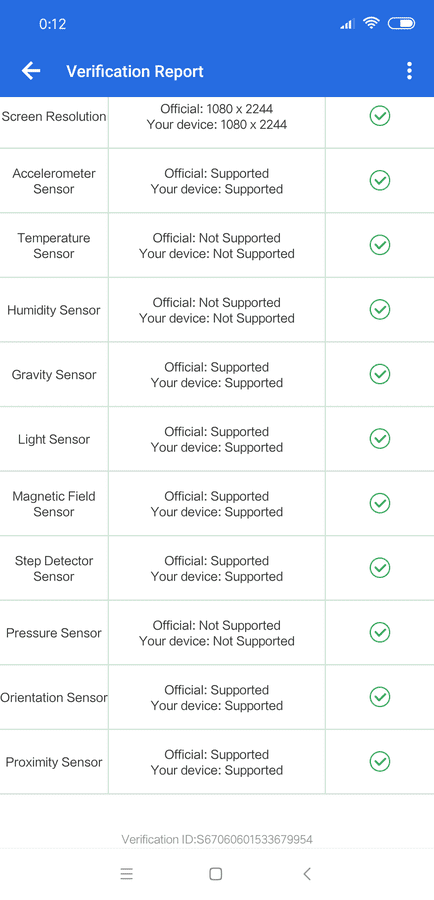Tap the Magnetic Field Sensor checkmark
The image size is (434, 900).
(379, 503)
